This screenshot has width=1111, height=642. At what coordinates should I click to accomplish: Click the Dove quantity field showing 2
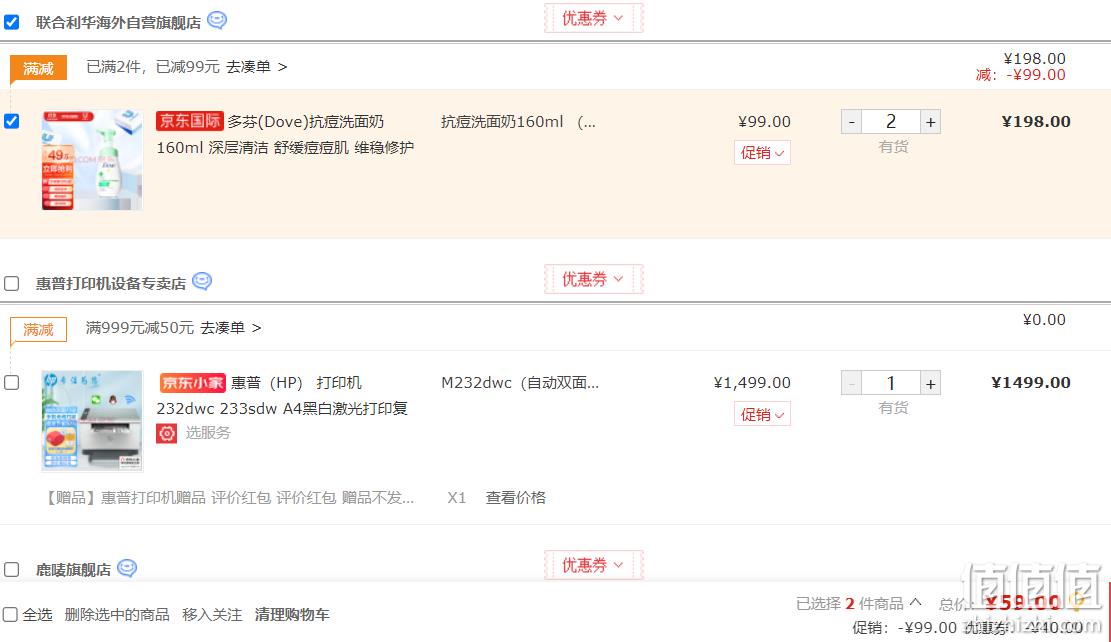(x=891, y=122)
